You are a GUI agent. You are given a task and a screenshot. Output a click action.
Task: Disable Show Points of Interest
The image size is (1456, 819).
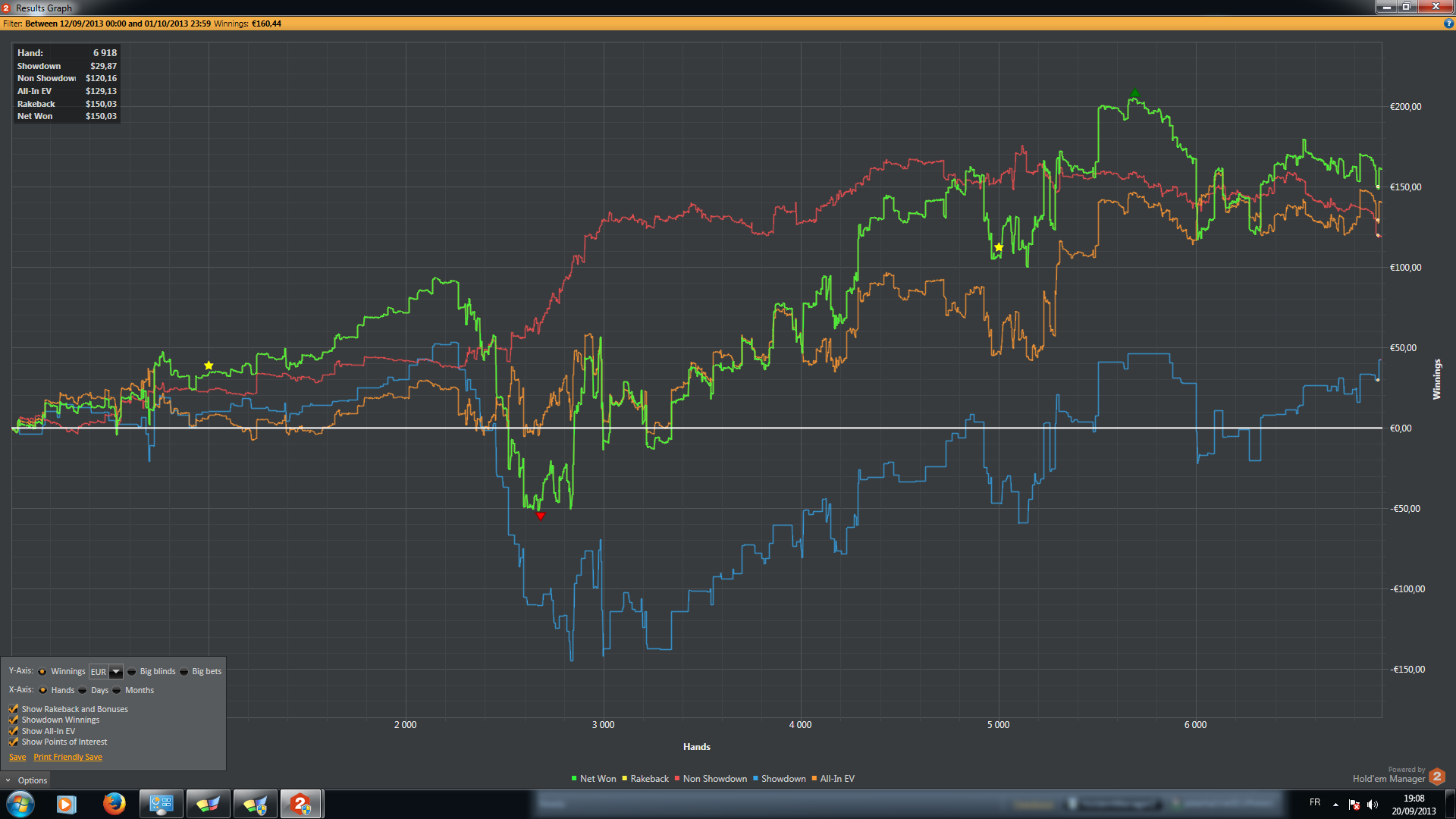(14, 742)
